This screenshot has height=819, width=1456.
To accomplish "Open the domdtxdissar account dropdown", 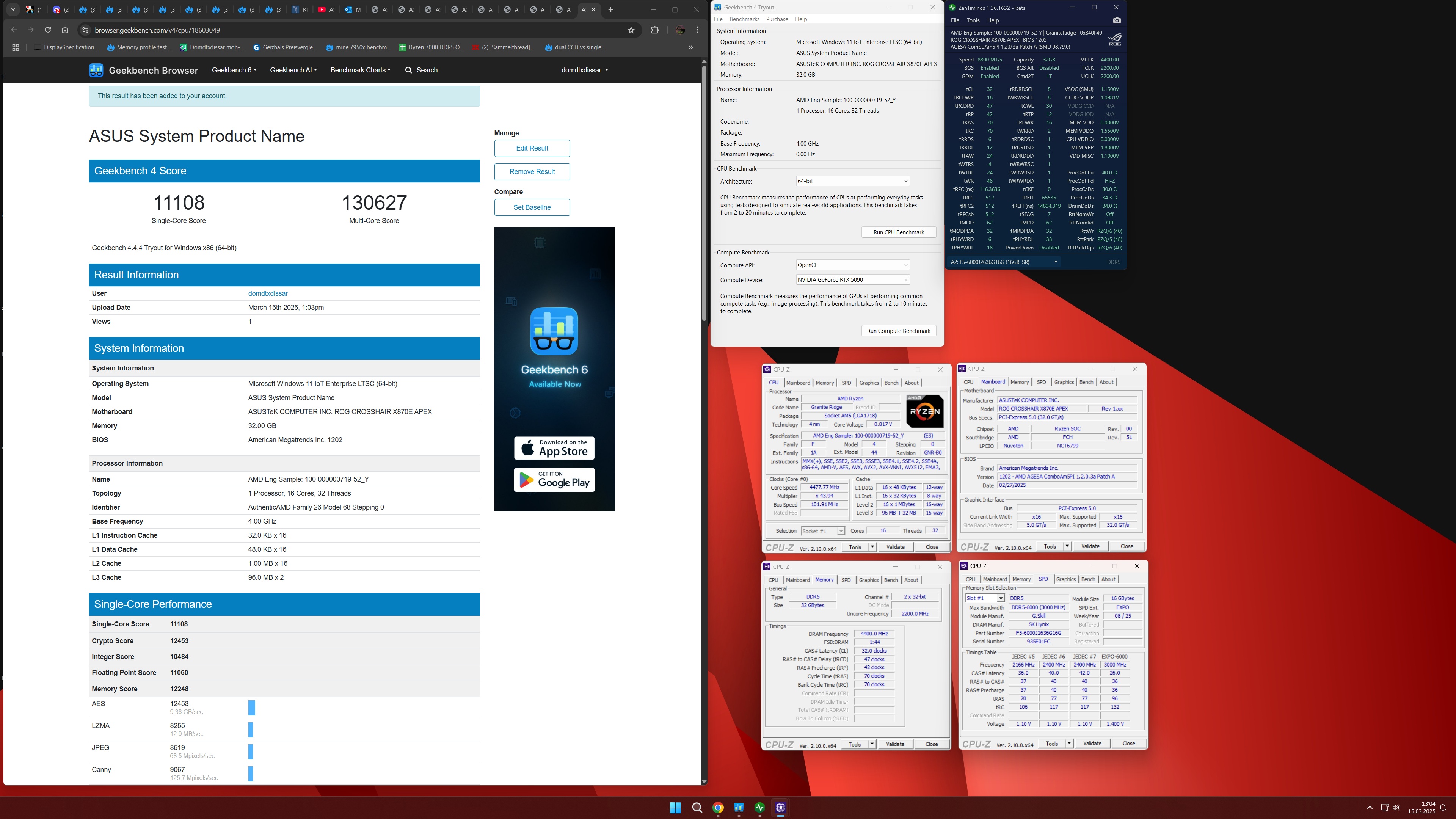I will (x=584, y=70).
